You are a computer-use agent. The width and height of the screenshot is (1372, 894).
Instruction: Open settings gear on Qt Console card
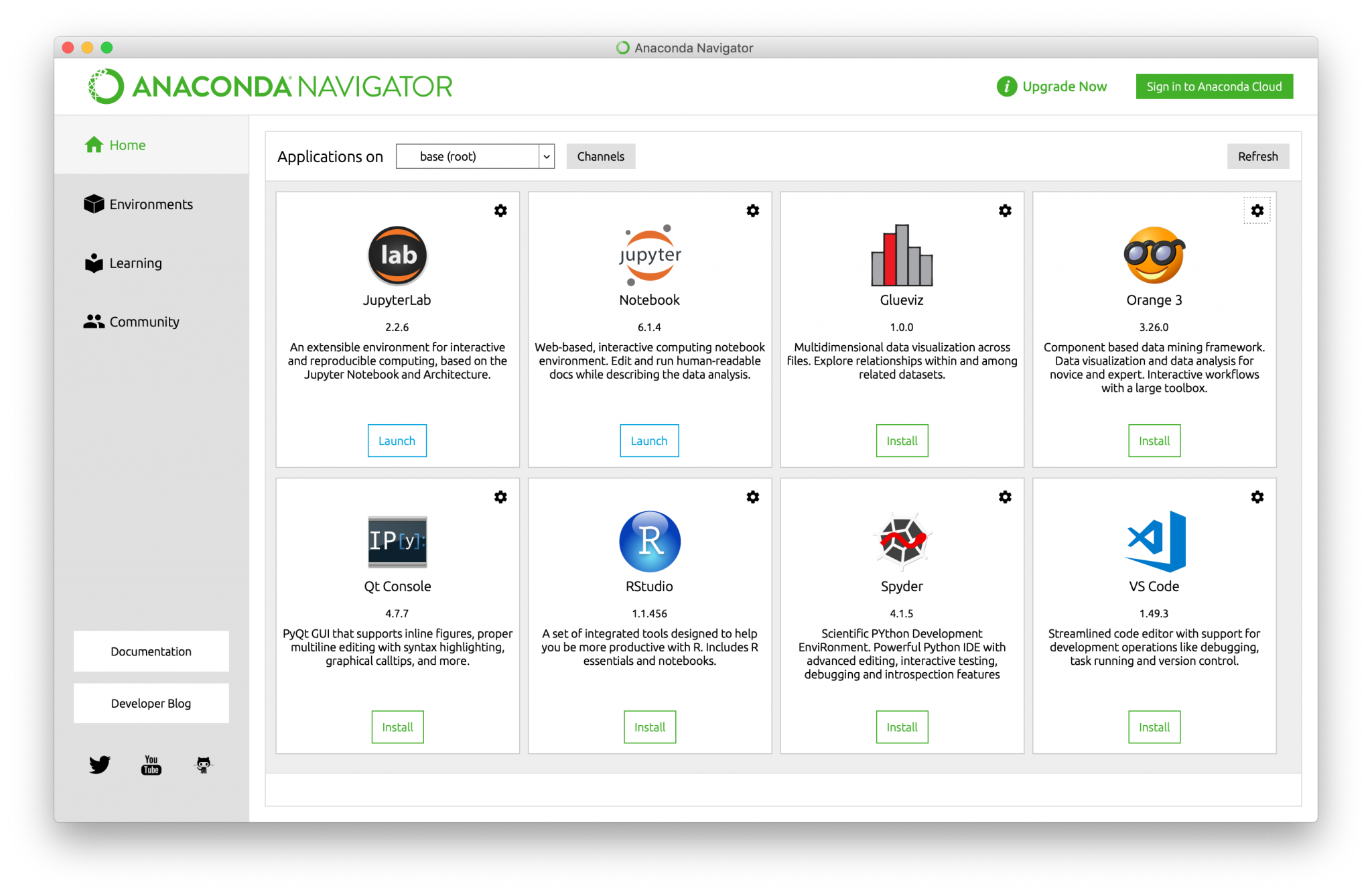(500, 497)
